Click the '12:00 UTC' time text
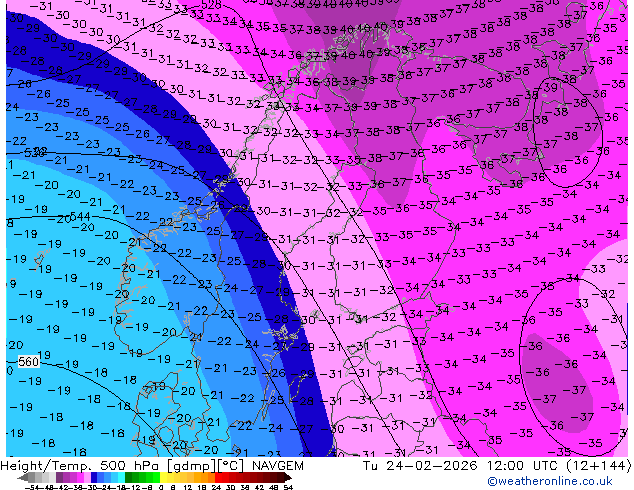The width and height of the screenshot is (634, 490). pos(522,466)
